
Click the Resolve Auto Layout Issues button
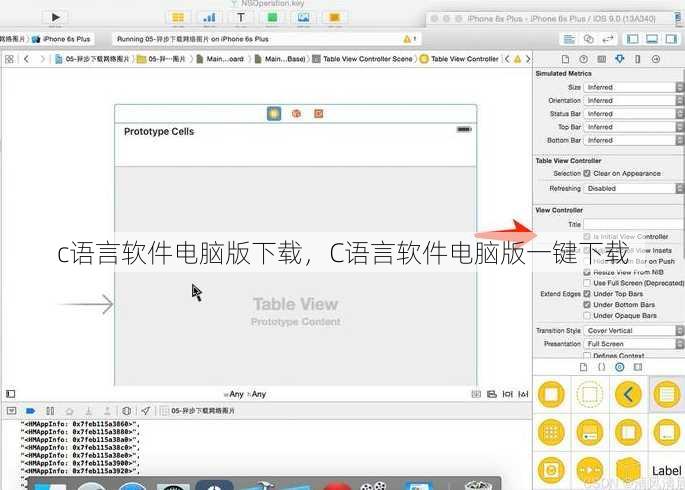[523, 394]
